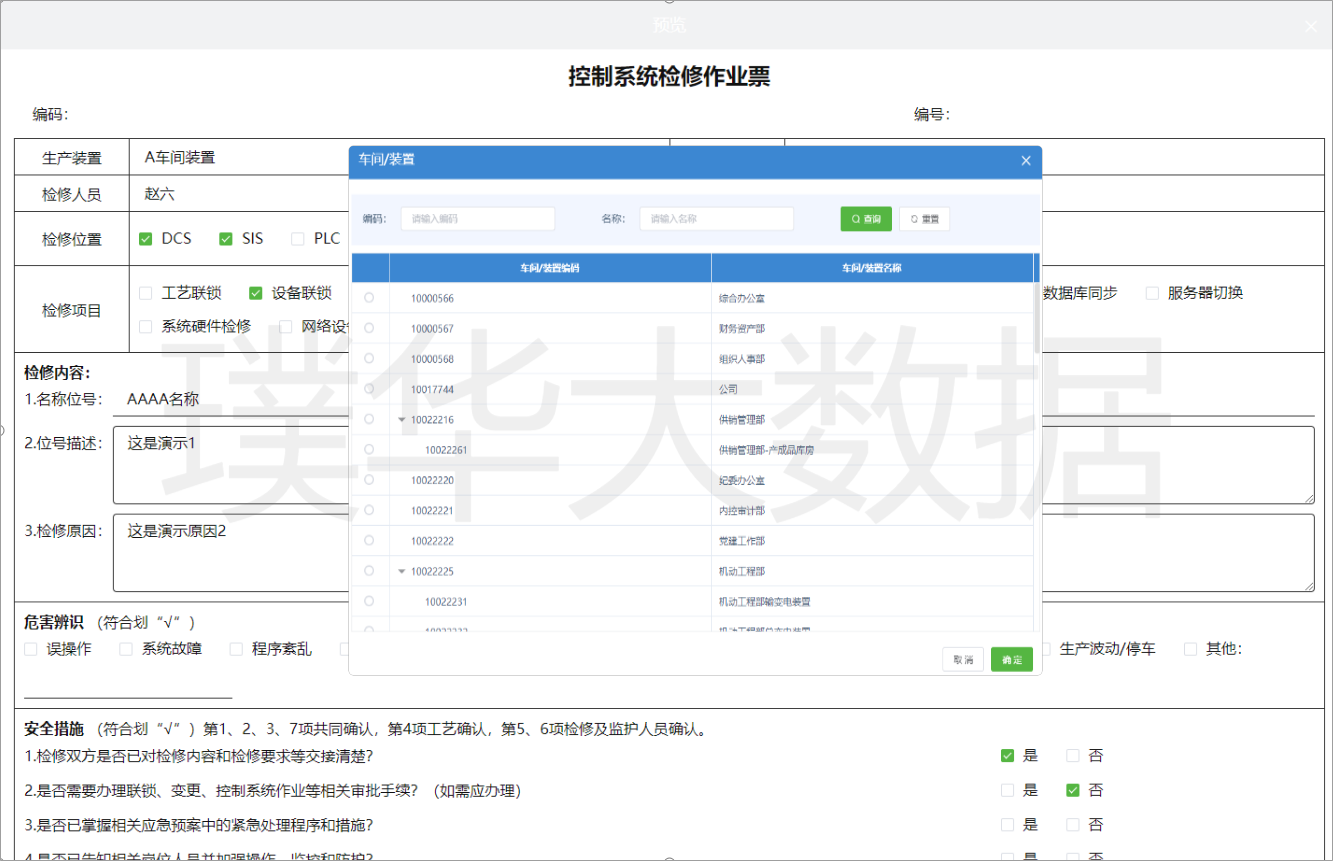The width and height of the screenshot is (1333, 861).
Task: Click the 查询 search button
Action: click(x=865, y=219)
